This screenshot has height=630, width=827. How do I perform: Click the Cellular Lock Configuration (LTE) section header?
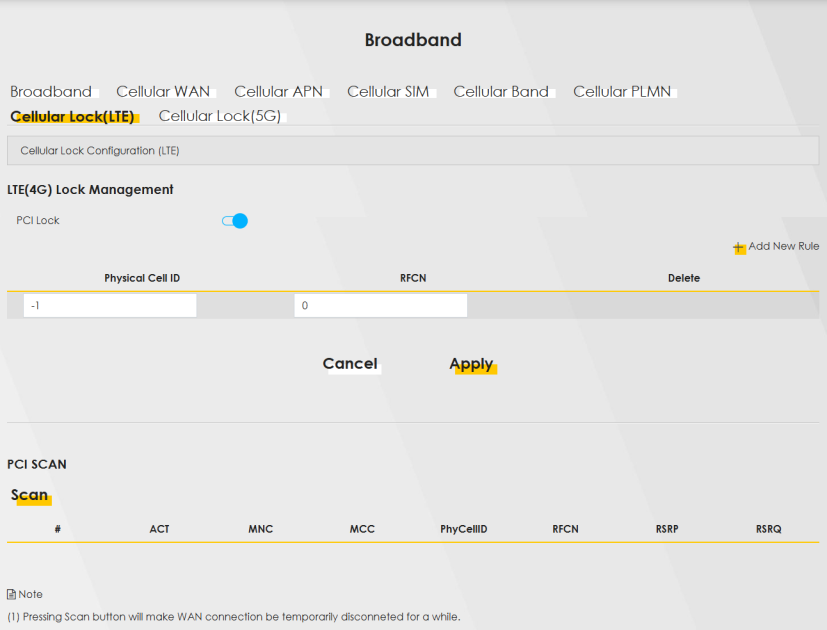pyautogui.click(x=100, y=151)
